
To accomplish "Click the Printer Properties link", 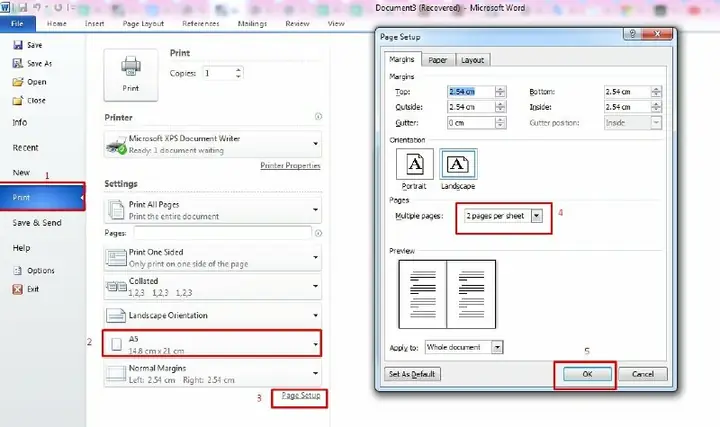I will pos(290,165).
